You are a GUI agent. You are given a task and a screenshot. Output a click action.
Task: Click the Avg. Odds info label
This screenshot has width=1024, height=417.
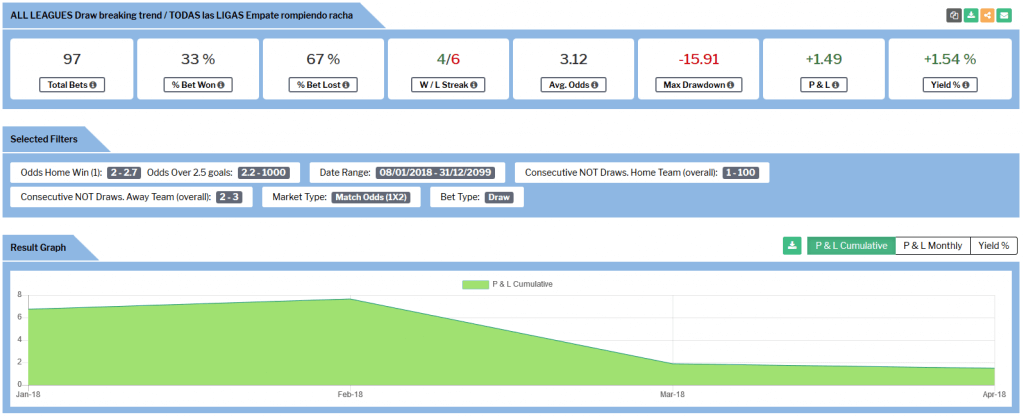573,85
